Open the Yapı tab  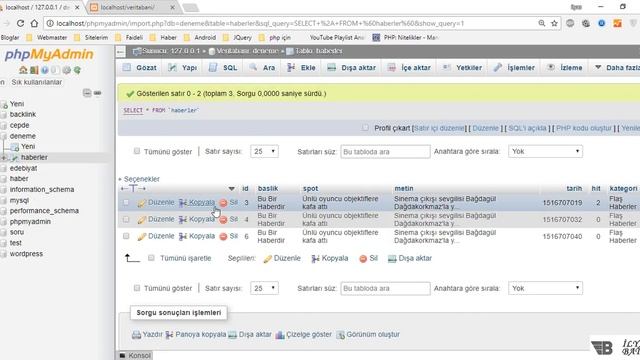tap(183, 68)
